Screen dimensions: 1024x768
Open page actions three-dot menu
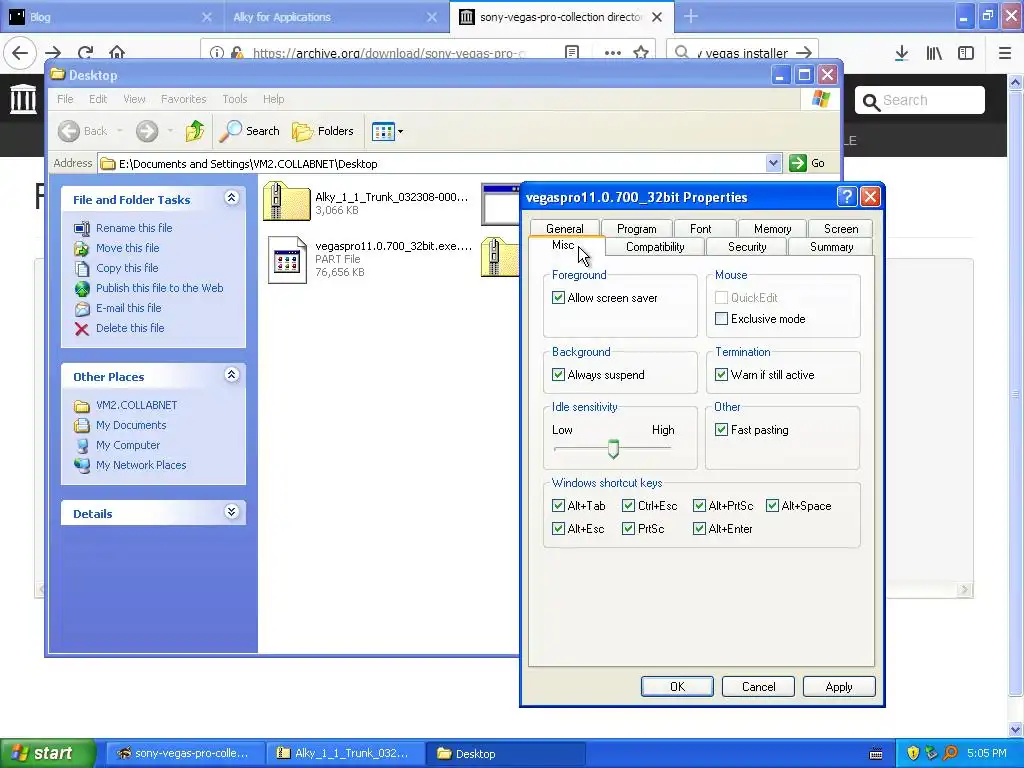tap(613, 53)
